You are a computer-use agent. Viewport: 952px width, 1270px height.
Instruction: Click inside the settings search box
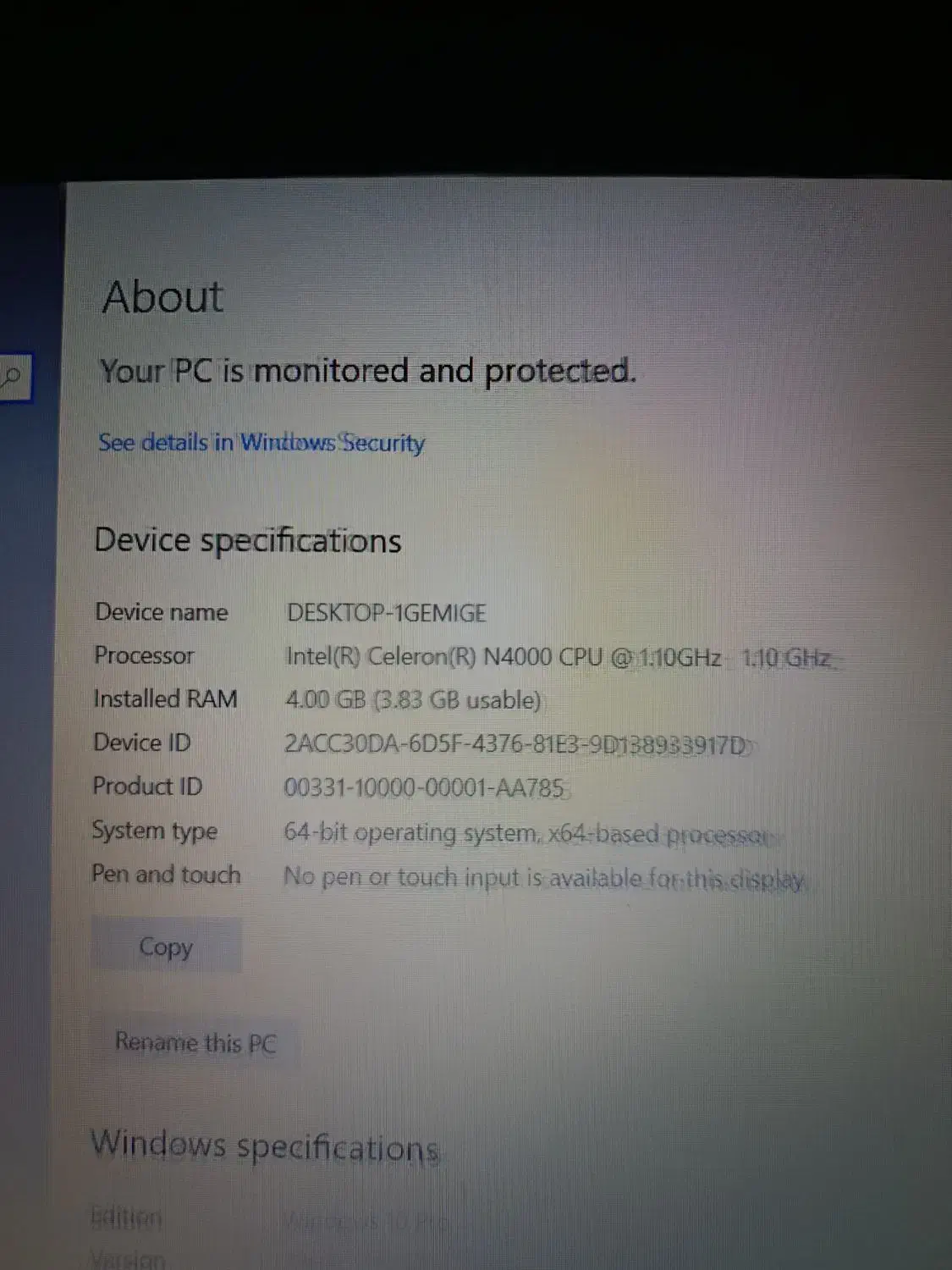(15, 377)
